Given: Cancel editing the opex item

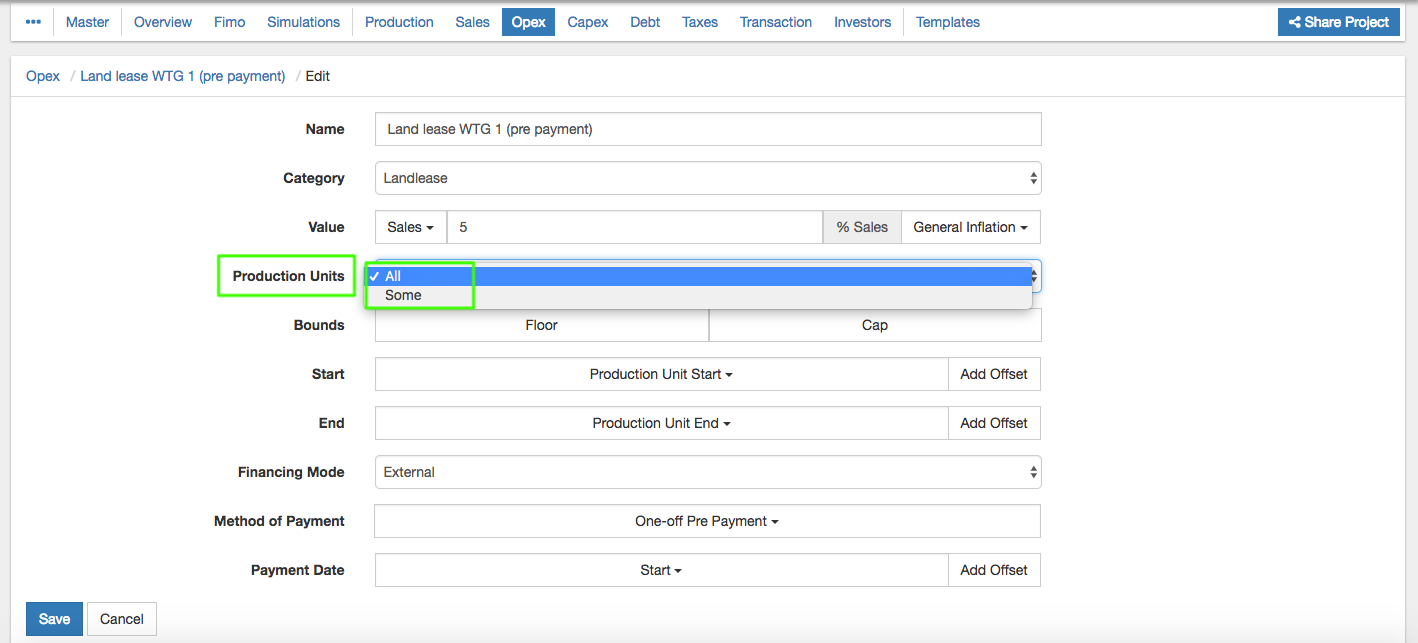Looking at the screenshot, I should 122,619.
